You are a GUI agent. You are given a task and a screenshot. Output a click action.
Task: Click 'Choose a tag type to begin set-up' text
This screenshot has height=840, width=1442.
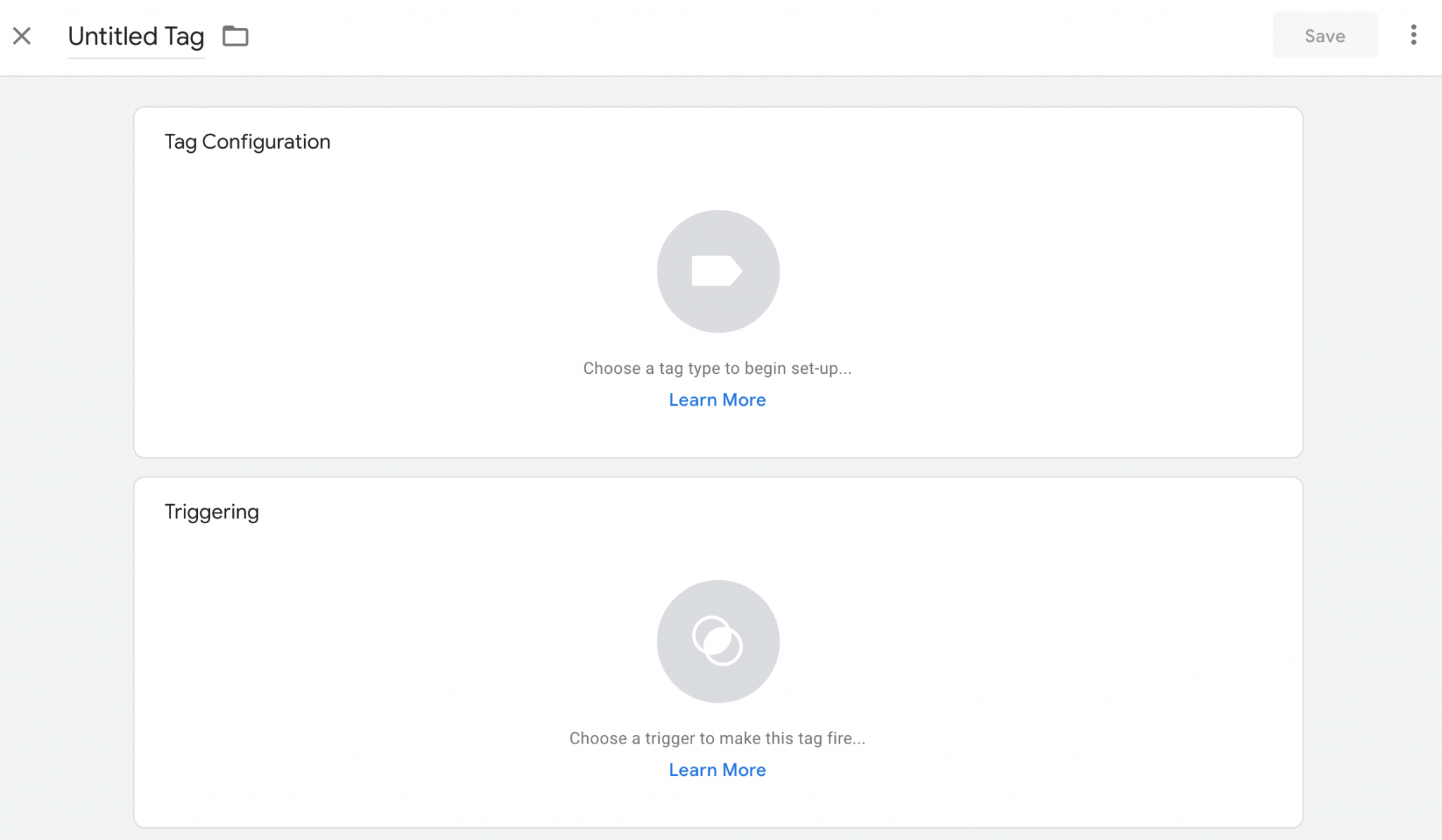point(717,368)
